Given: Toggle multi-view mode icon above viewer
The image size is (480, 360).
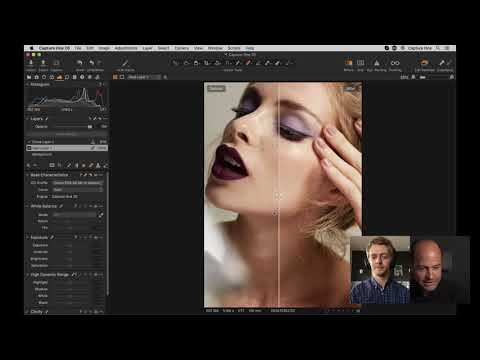Looking at the screenshot, I should click(x=115, y=77).
